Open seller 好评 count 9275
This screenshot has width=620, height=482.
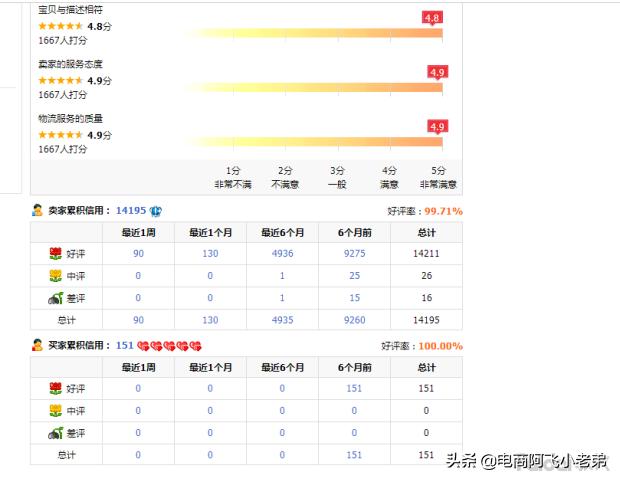pyautogui.click(x=355, y=253)
